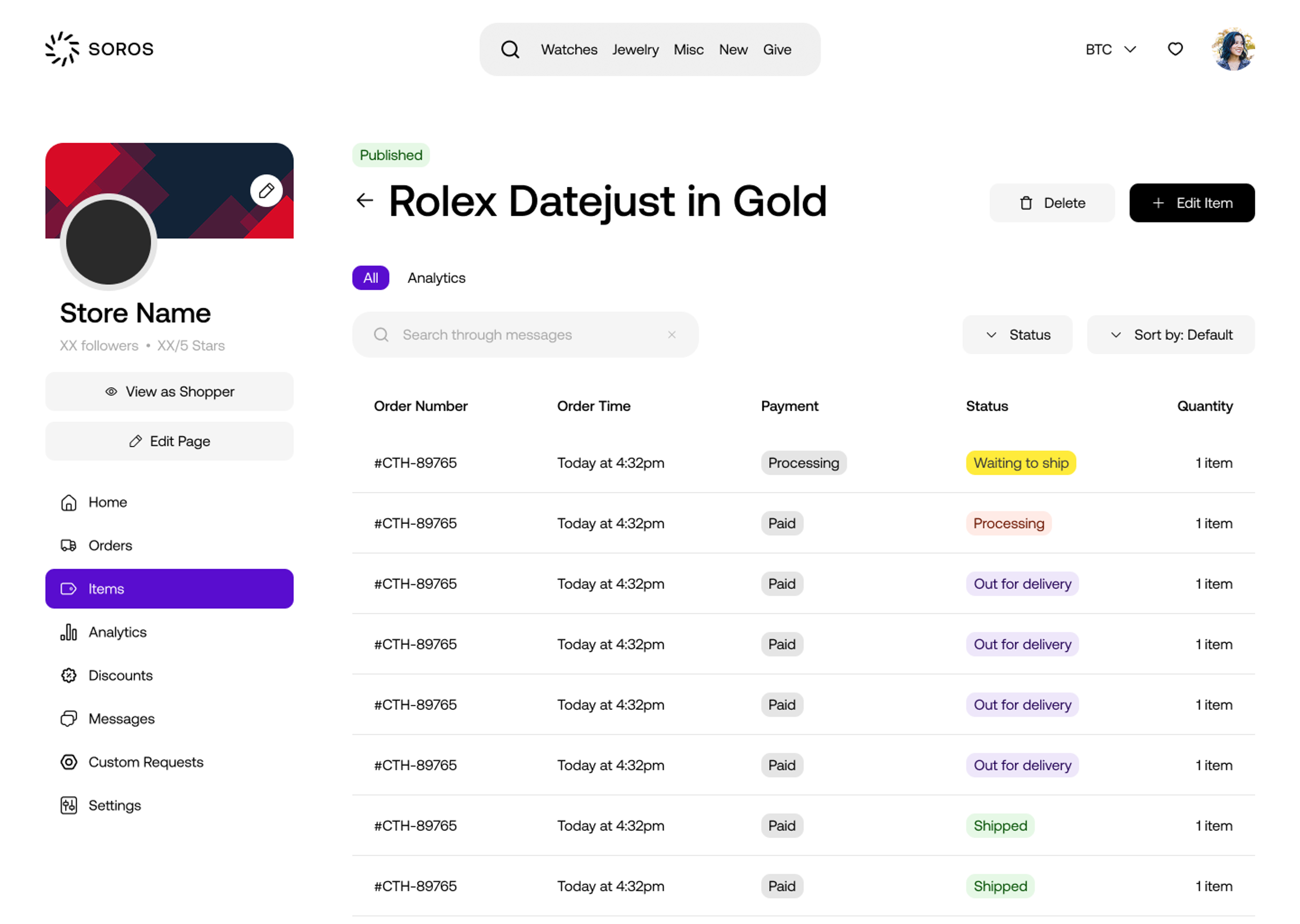Click the Waiting to ship status badge
1300x924 pixels.
pos(1021,463)
